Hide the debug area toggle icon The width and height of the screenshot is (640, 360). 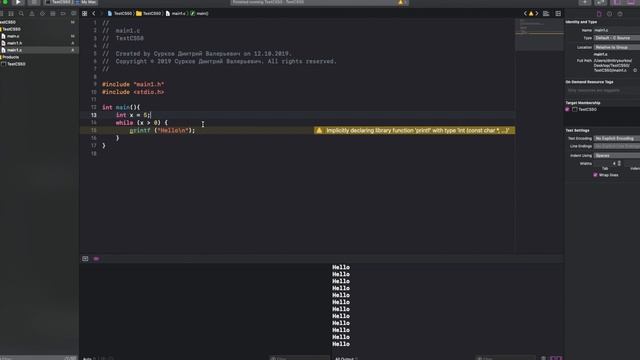tap(85, 259)
